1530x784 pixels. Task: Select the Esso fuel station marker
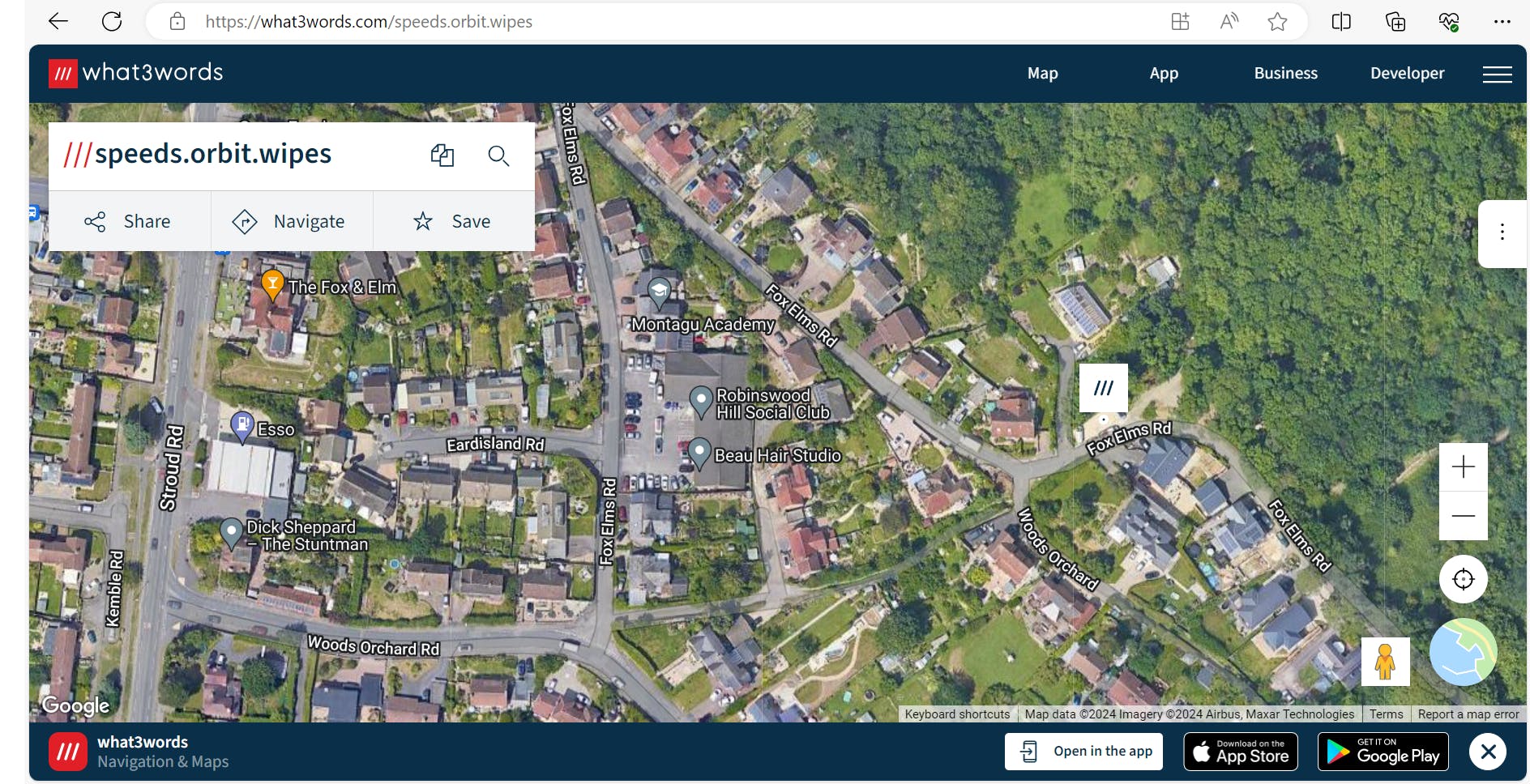[x=242, y=426]
